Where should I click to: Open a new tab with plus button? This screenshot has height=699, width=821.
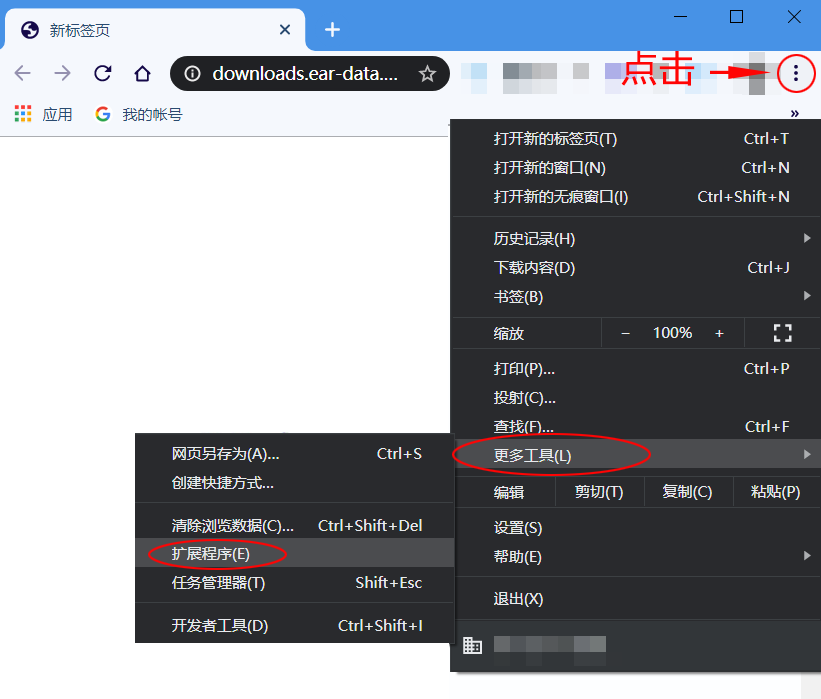(332, 29)
